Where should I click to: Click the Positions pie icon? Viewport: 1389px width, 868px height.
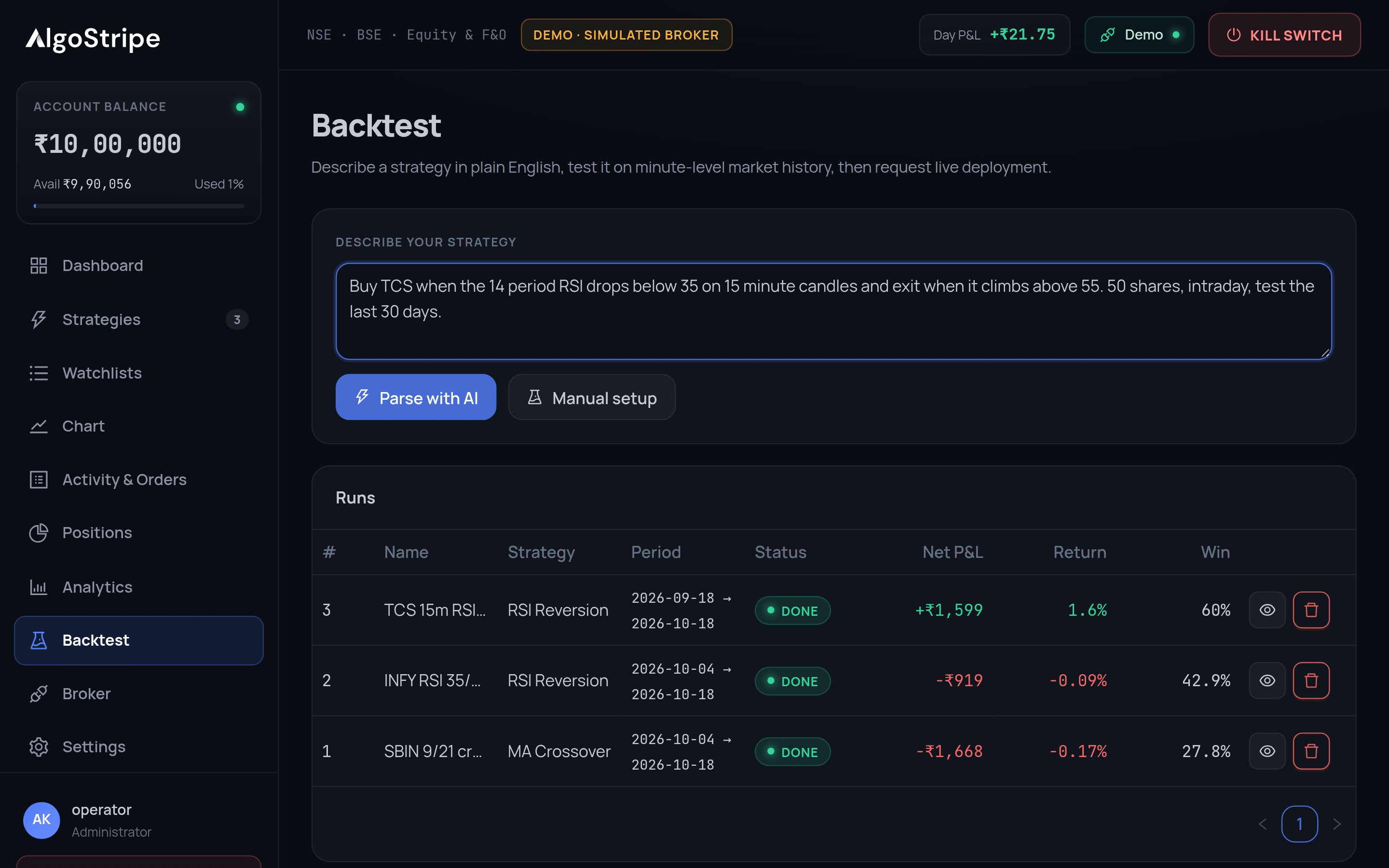tap(39, 533)
